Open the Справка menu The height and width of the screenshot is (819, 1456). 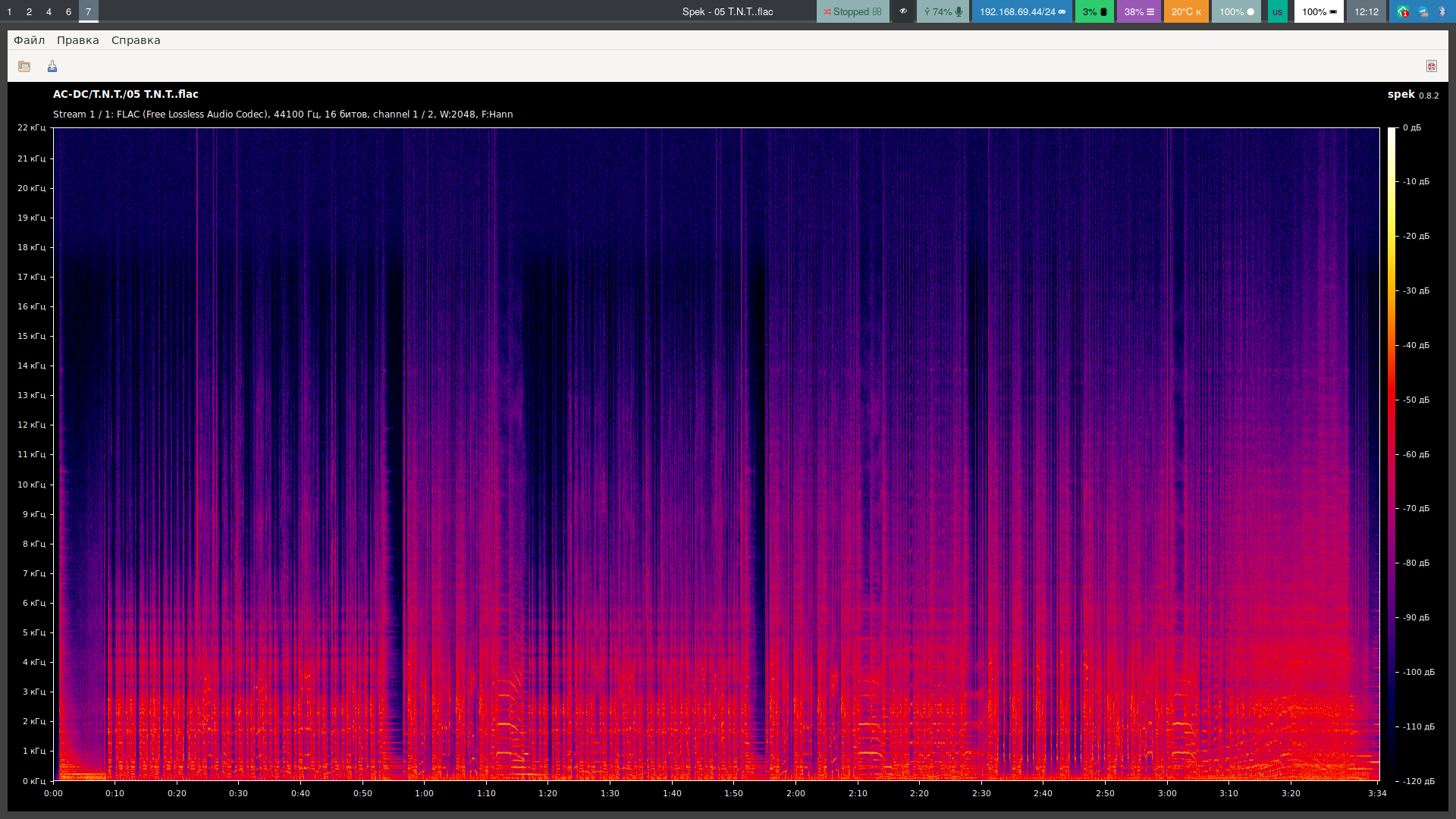(x=136, y=40)
